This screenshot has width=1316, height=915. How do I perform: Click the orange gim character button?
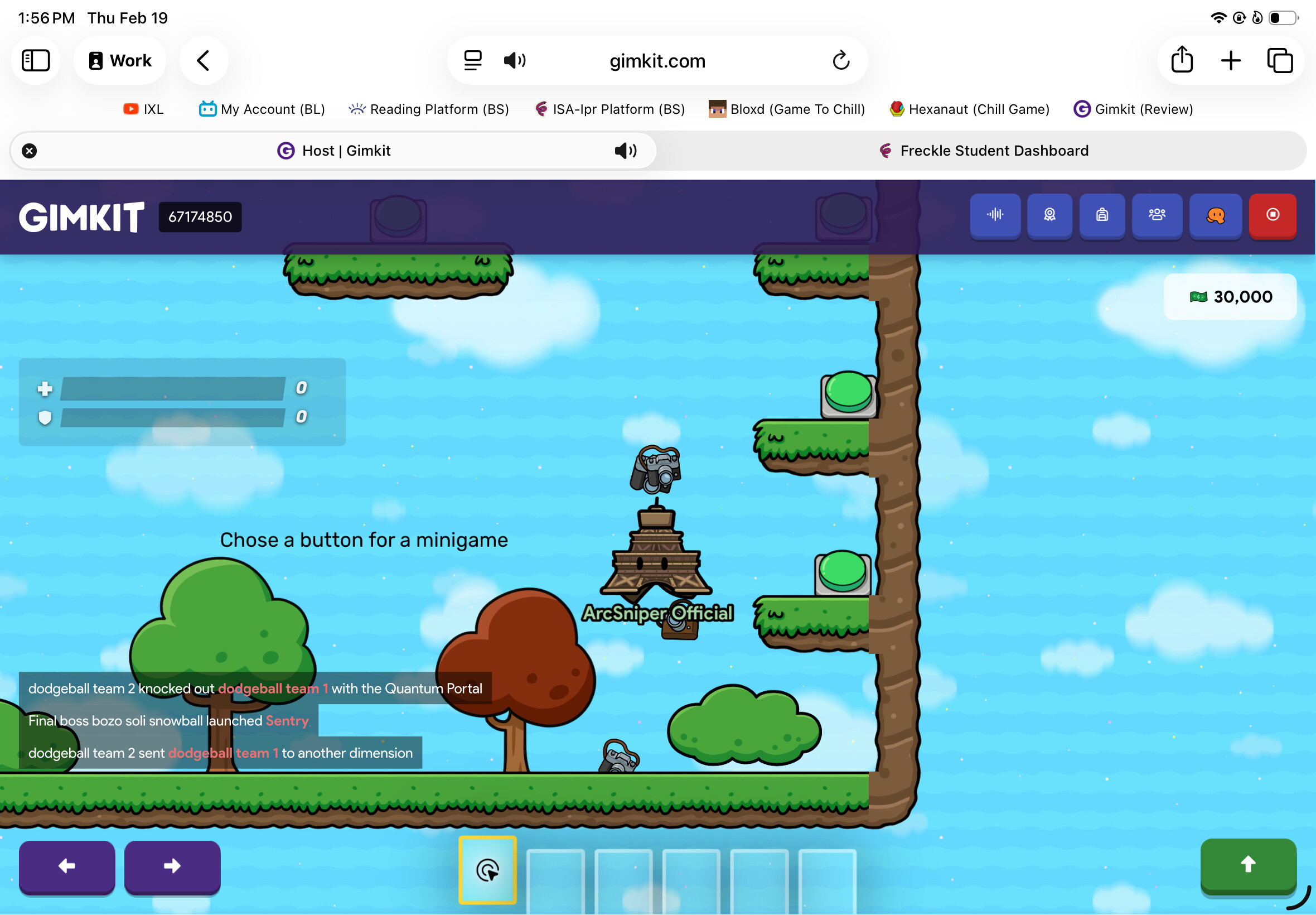pyautogui.click(x=1215, y=215)
